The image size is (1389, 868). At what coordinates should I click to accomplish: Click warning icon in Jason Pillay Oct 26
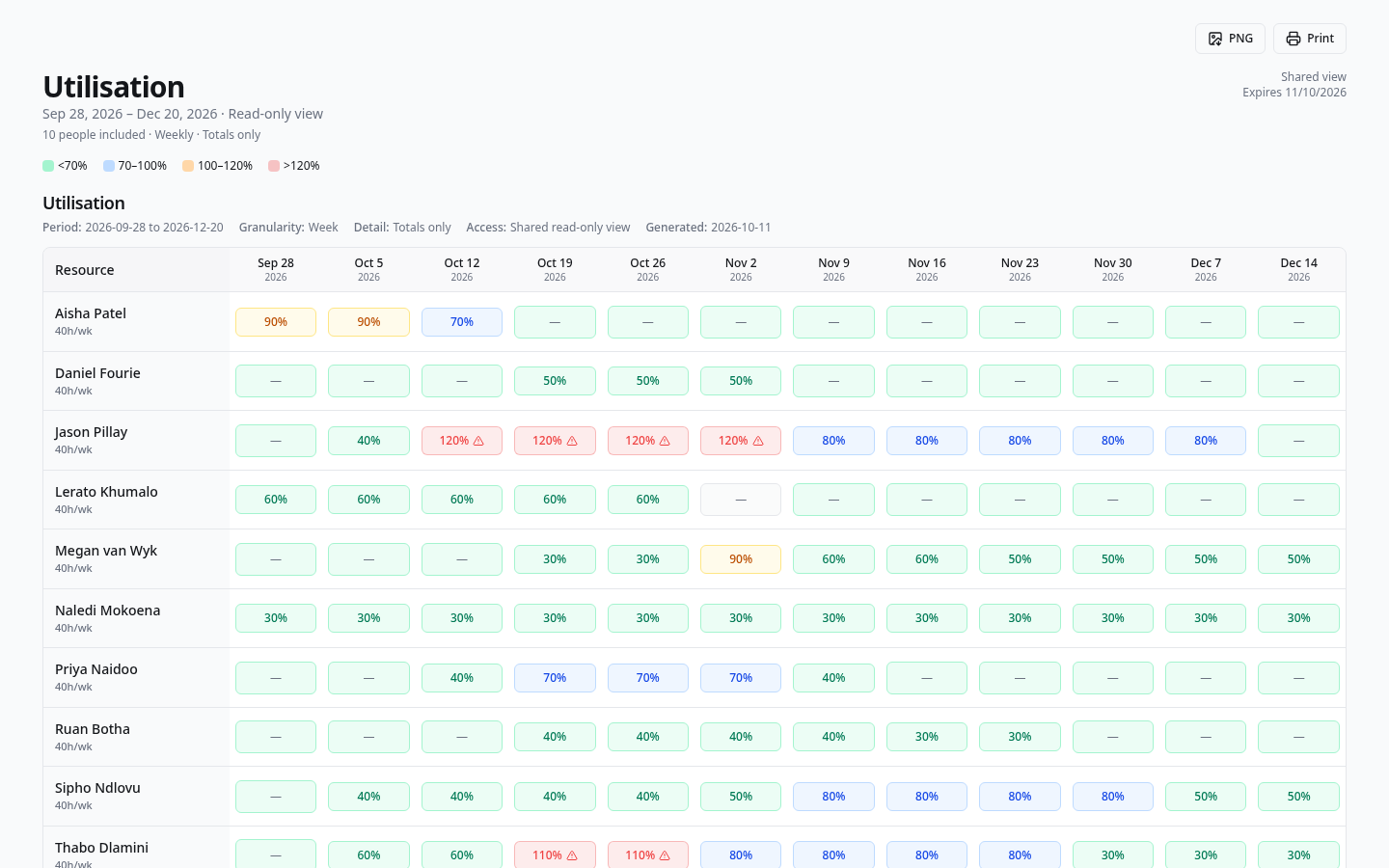click(665, 441)
